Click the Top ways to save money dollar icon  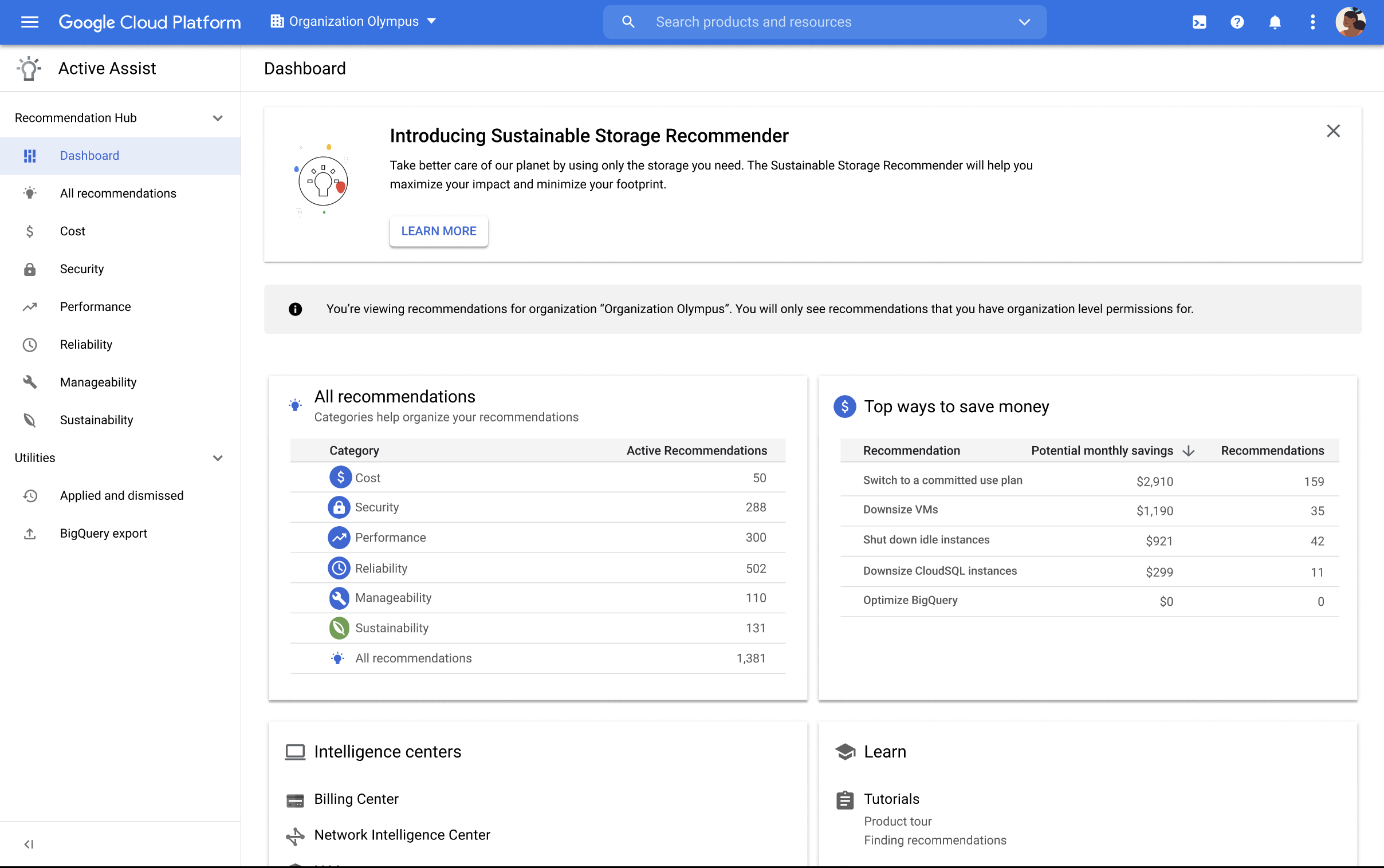point(844,406)
